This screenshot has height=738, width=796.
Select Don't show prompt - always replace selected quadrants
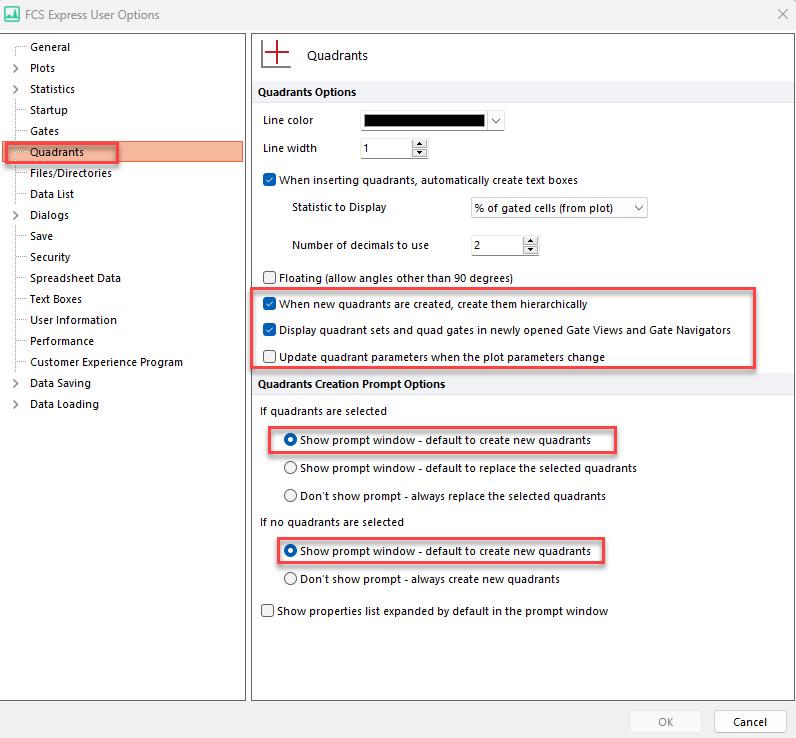291,496
